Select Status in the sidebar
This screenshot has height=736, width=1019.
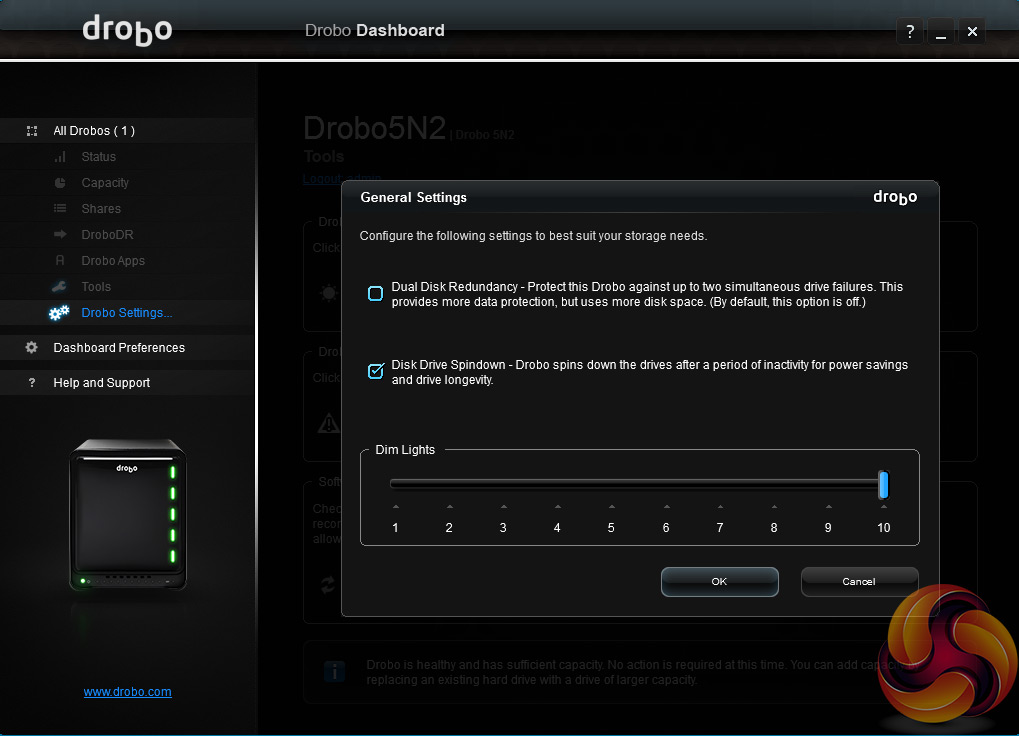99,157
